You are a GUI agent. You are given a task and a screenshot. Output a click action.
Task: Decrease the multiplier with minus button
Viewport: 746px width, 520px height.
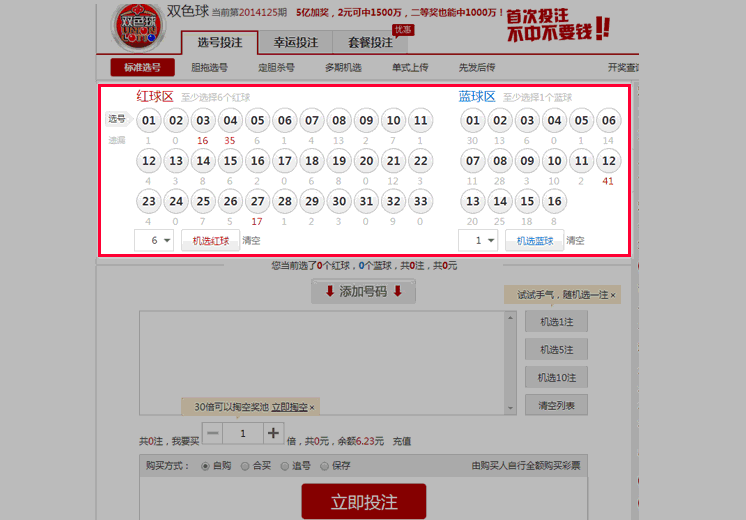pyautogui.click(x=213, y=433)
